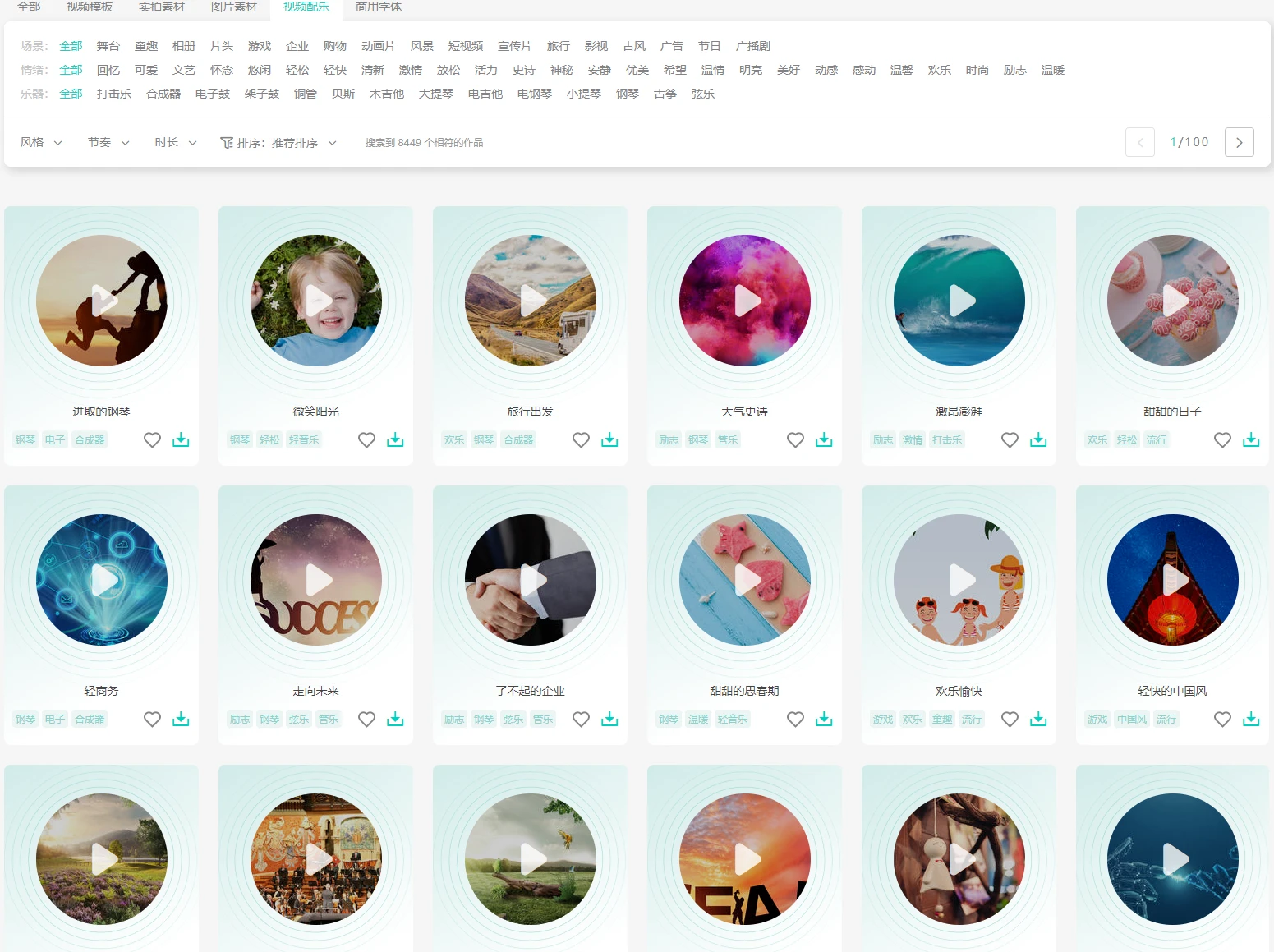1274x952 pixels.
Task: Filter instrument by 打击乐
Action: (114, 94)
